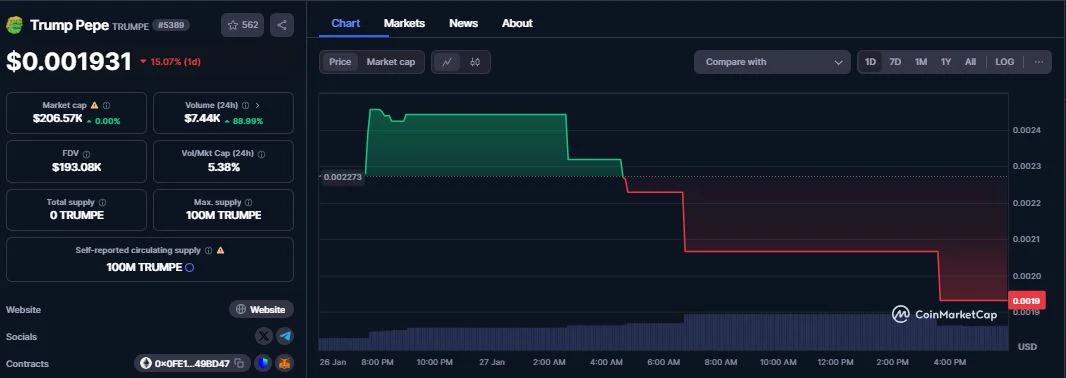The height and width of the screenshot is (378, 1066).
Task: Open the Total supply info icon
Action: [x=102, y=203]
